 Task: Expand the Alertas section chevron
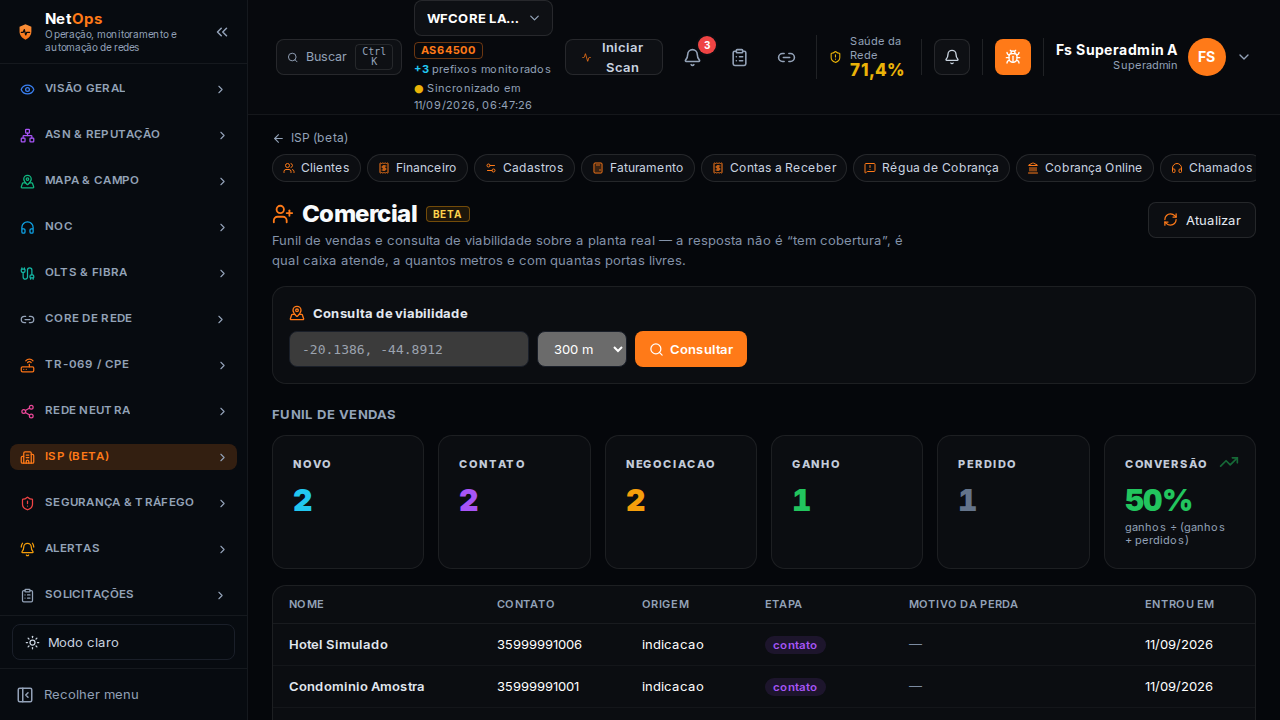pos(222,549)
